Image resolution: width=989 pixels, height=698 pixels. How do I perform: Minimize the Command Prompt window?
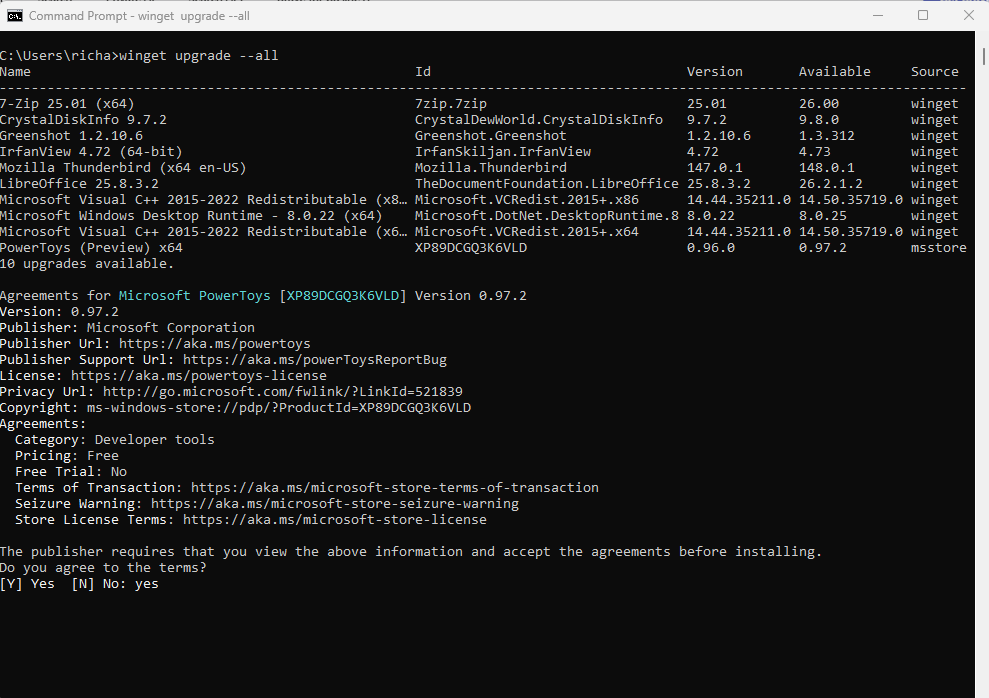877,16
